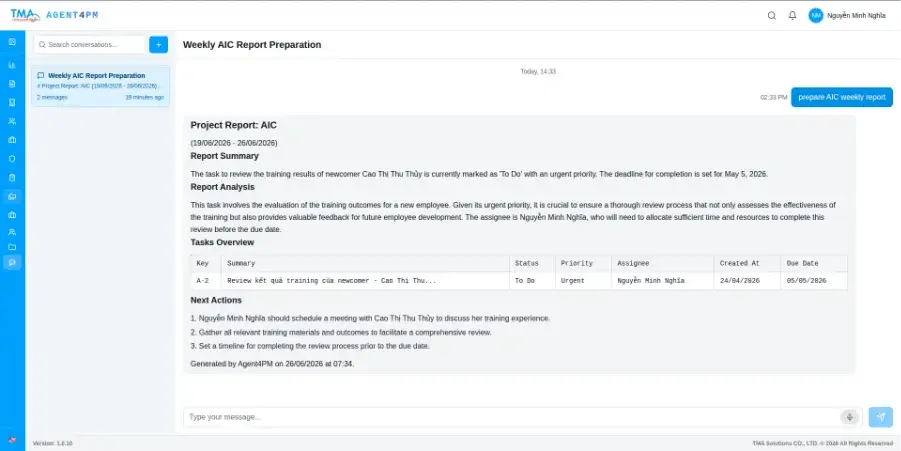Start a new conversation with plus button
This screenshot has height=451, width=901.
159,44
